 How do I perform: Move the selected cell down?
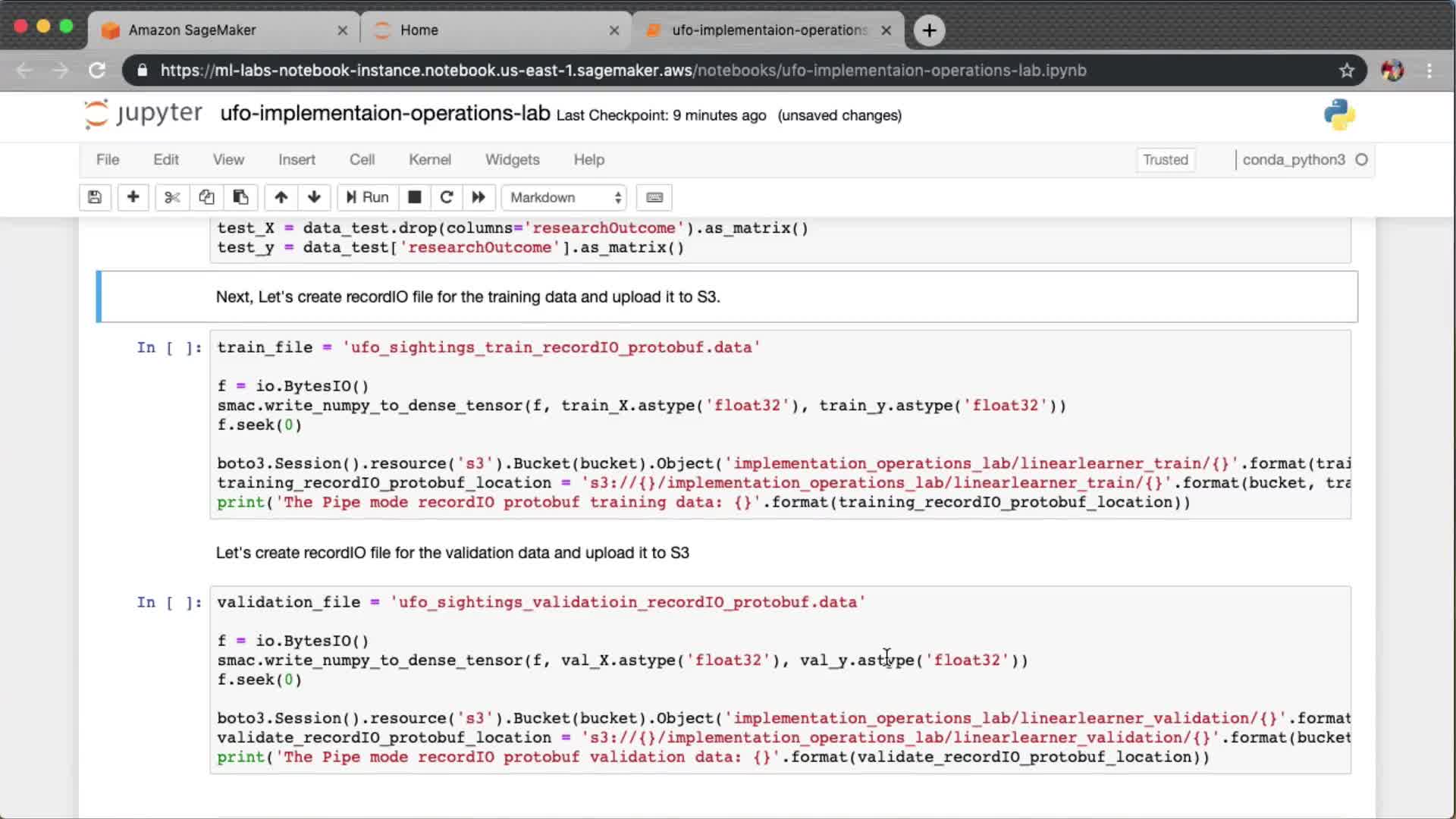314,197
